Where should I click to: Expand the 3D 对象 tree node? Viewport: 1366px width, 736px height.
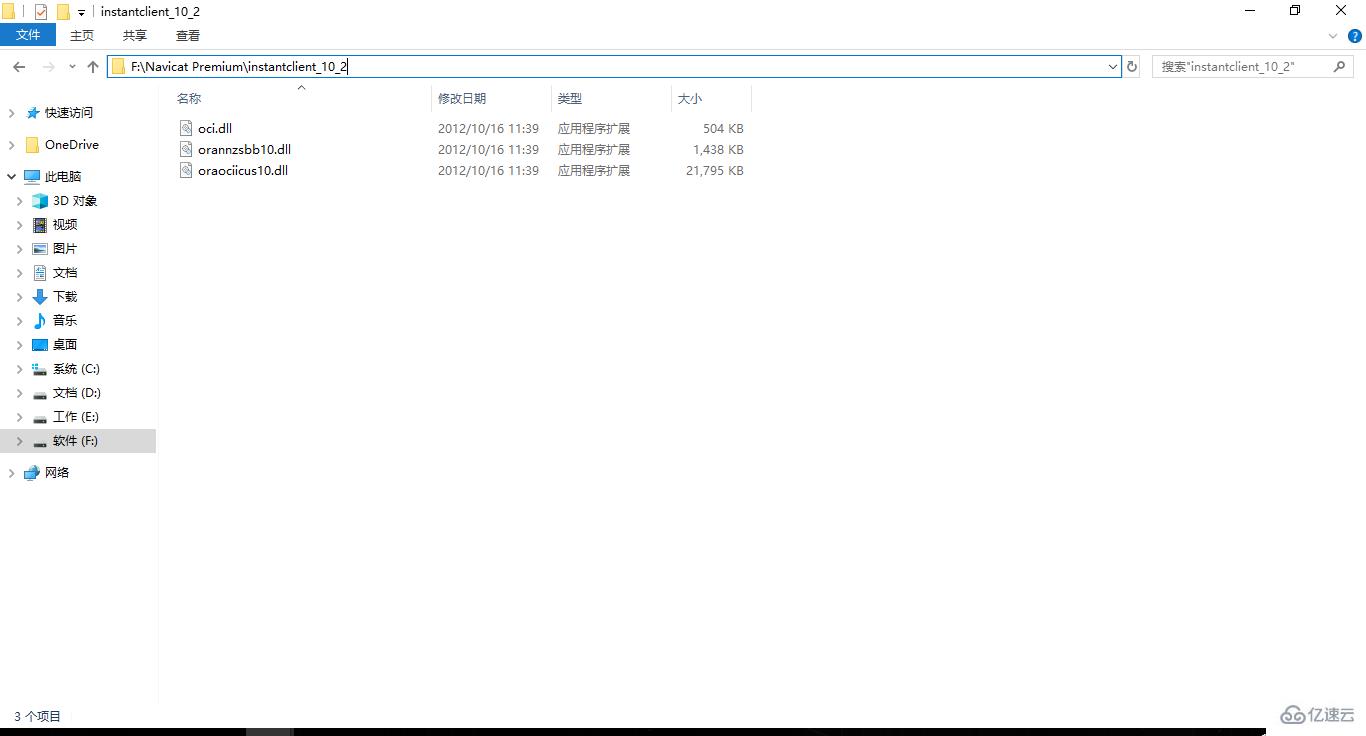click(20, 200)
